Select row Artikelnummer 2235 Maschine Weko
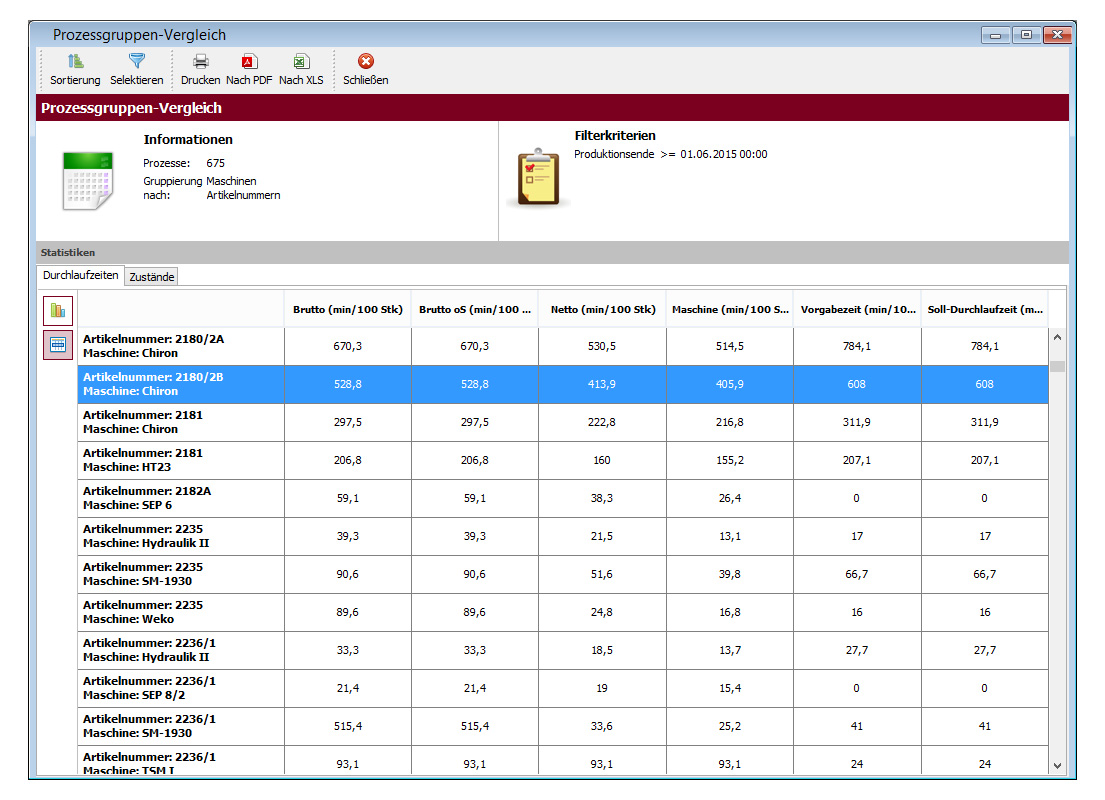This screenshot has height=800, width=1105. coord(563,613)
